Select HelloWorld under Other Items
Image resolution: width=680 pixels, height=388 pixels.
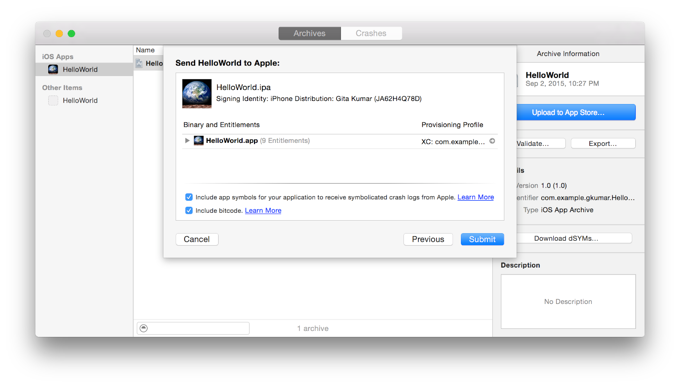84,101
